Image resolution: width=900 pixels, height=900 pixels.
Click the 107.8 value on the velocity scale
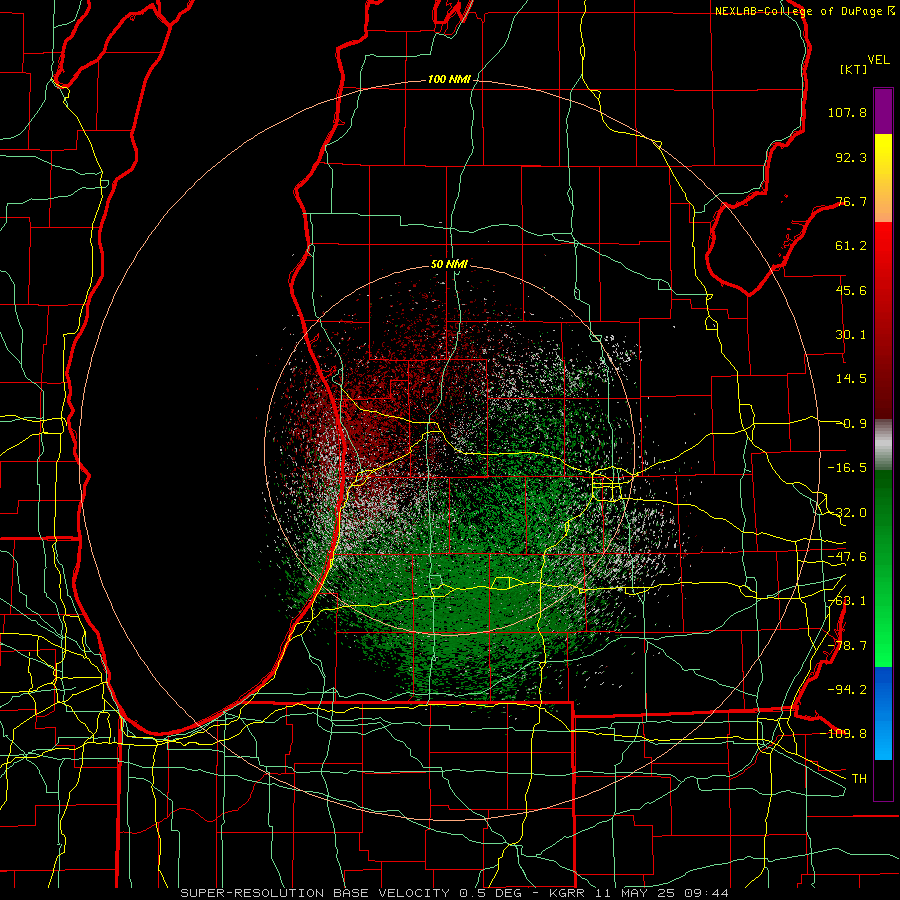(x=847, y=112)
